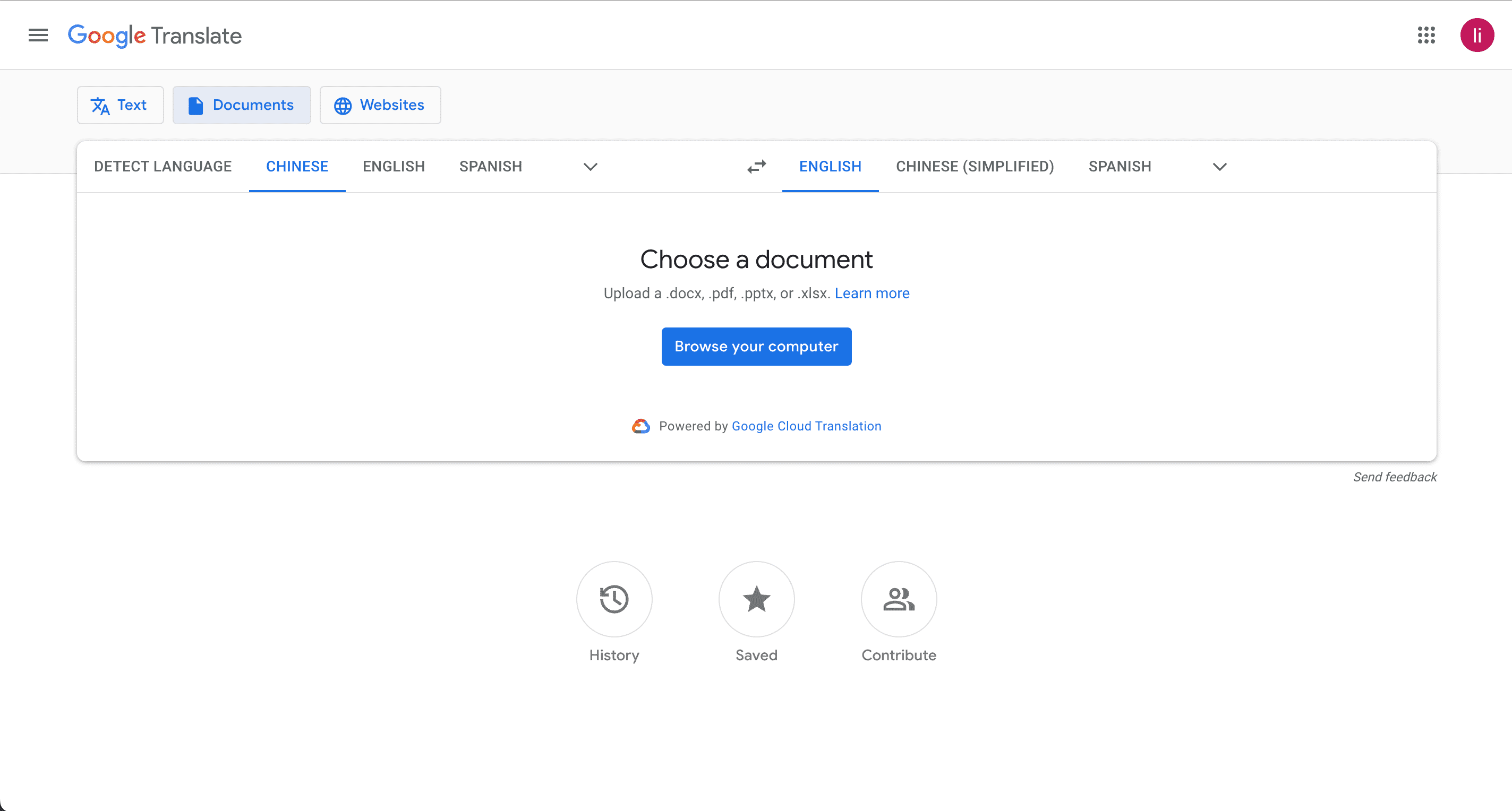Click Send feedback link
The width and height of the screenshot is (1512, 811).
click(1395, 477)
